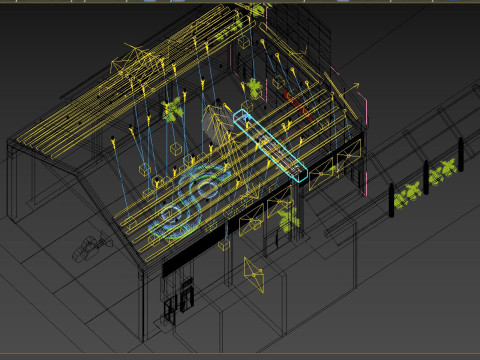Select the motorcycle wireframe beside the building
480x360 pixels.
[x=91, y=247]
